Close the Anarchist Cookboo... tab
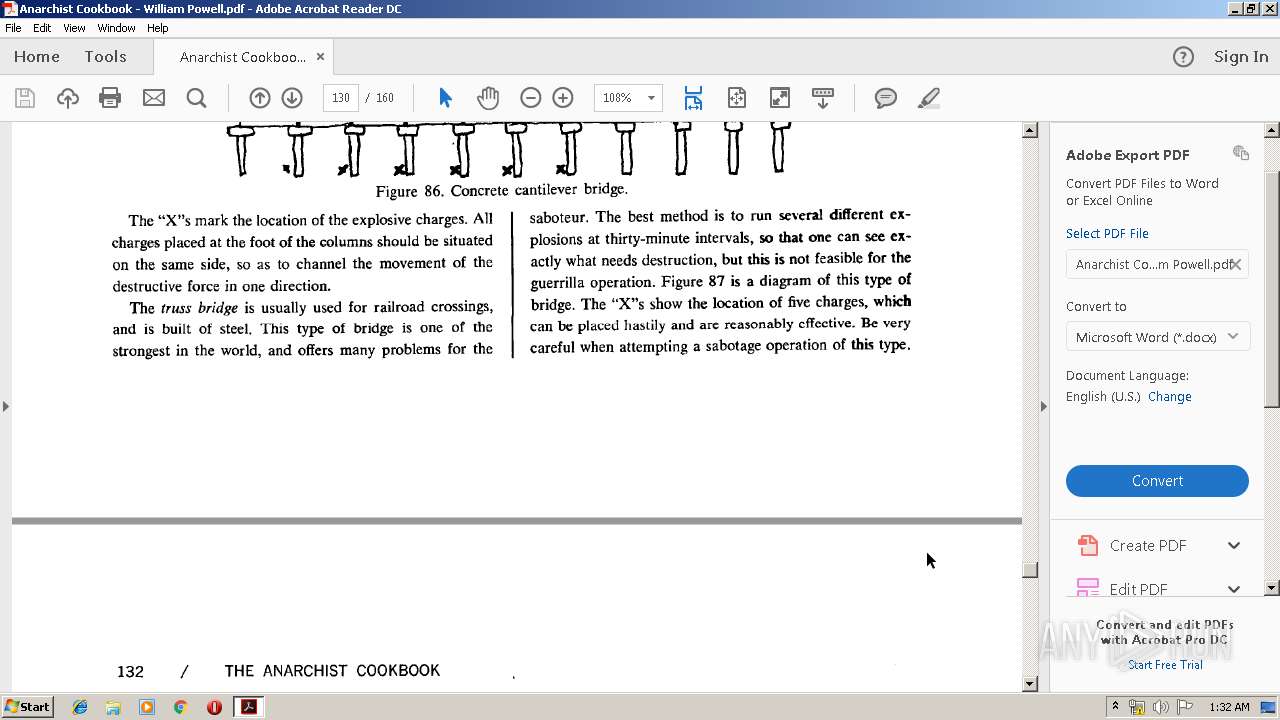1280x720 pixels. point(320,57)
